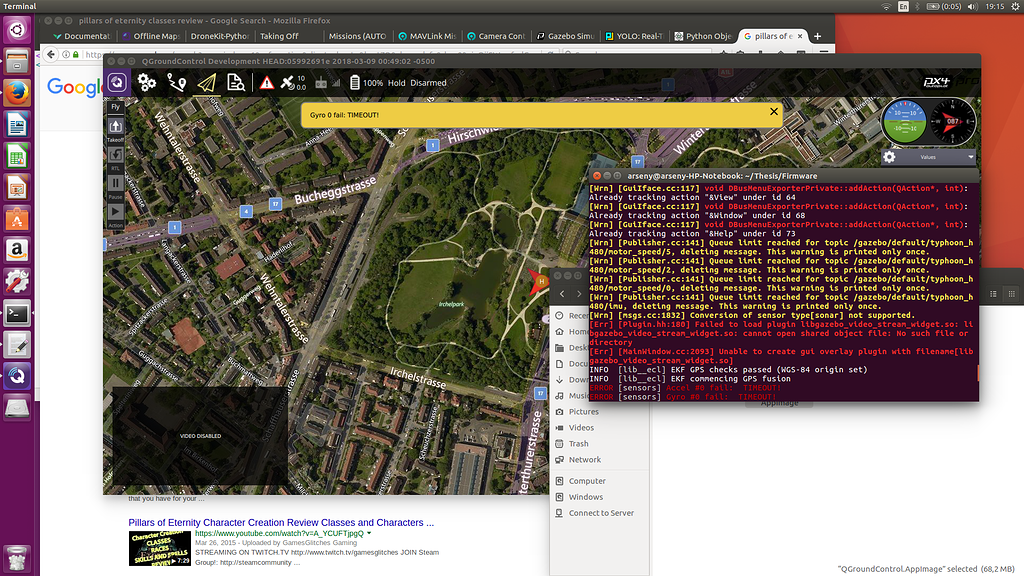This screenshot has height=576, width=1024.
Task: Open a new Firefox tab with plus button
Action: [817, 36]
